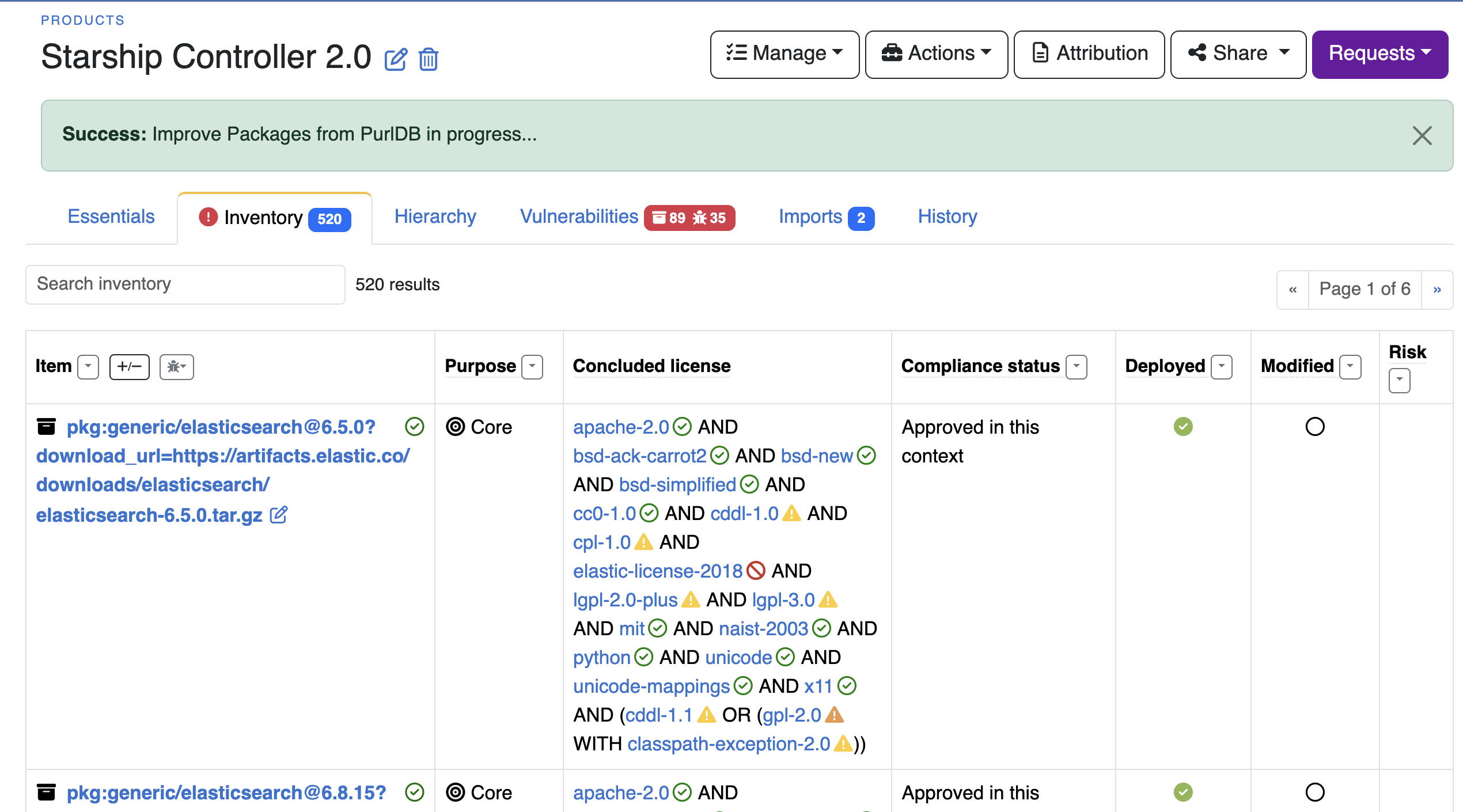Click the warning icon next to cddl-1.1
Viewport: 1463px width, 812px height.
click(x=706, y=715)
